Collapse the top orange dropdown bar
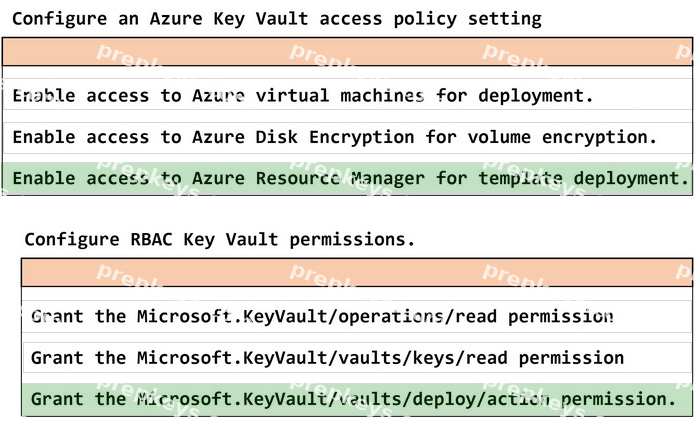The width and height of the screenshot is (700, 422). (x=347, y=52)
